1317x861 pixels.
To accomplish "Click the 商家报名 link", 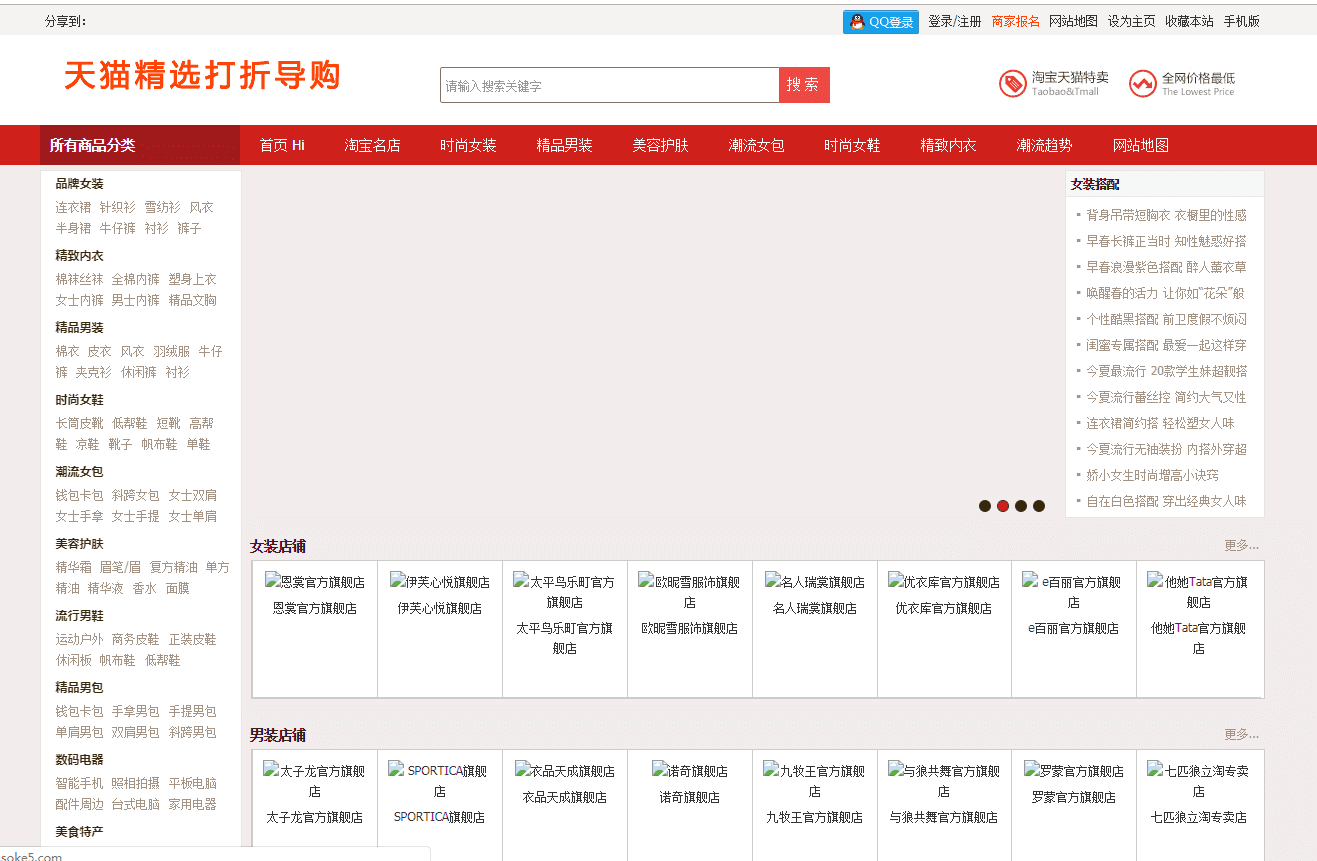I will (x=1016, y=21).
